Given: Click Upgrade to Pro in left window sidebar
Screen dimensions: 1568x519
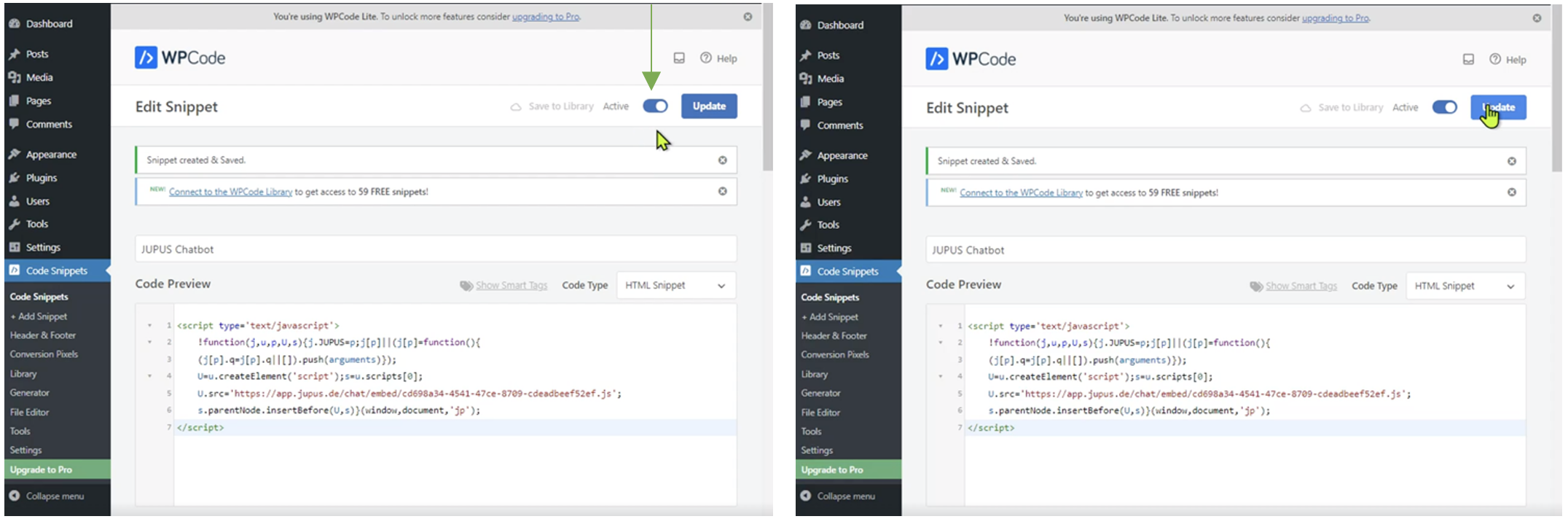Looking at the screenshot, I should (58, 469).
